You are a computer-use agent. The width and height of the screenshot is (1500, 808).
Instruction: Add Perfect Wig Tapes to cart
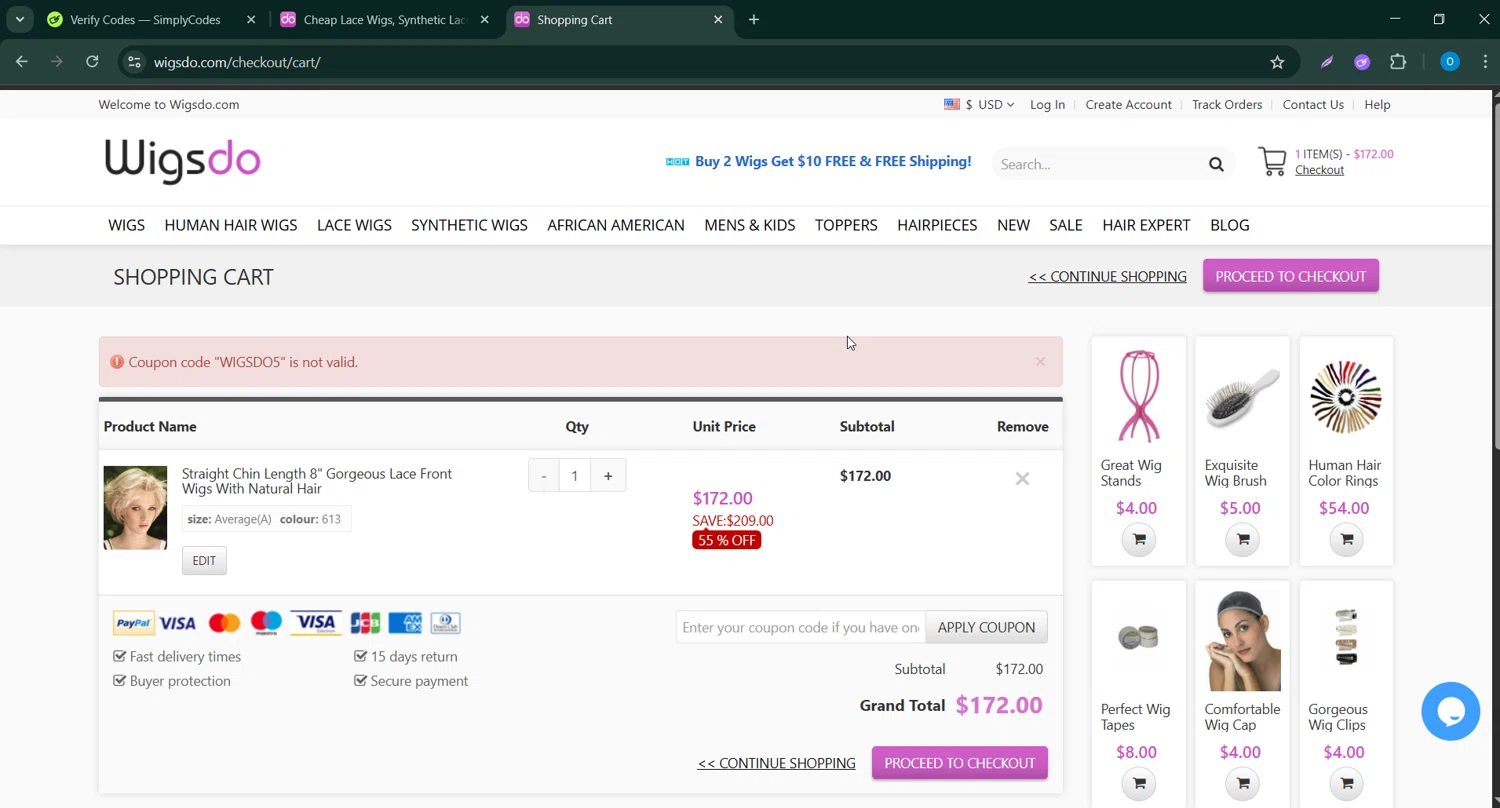pyautogui.click(x=1139, y=784)
